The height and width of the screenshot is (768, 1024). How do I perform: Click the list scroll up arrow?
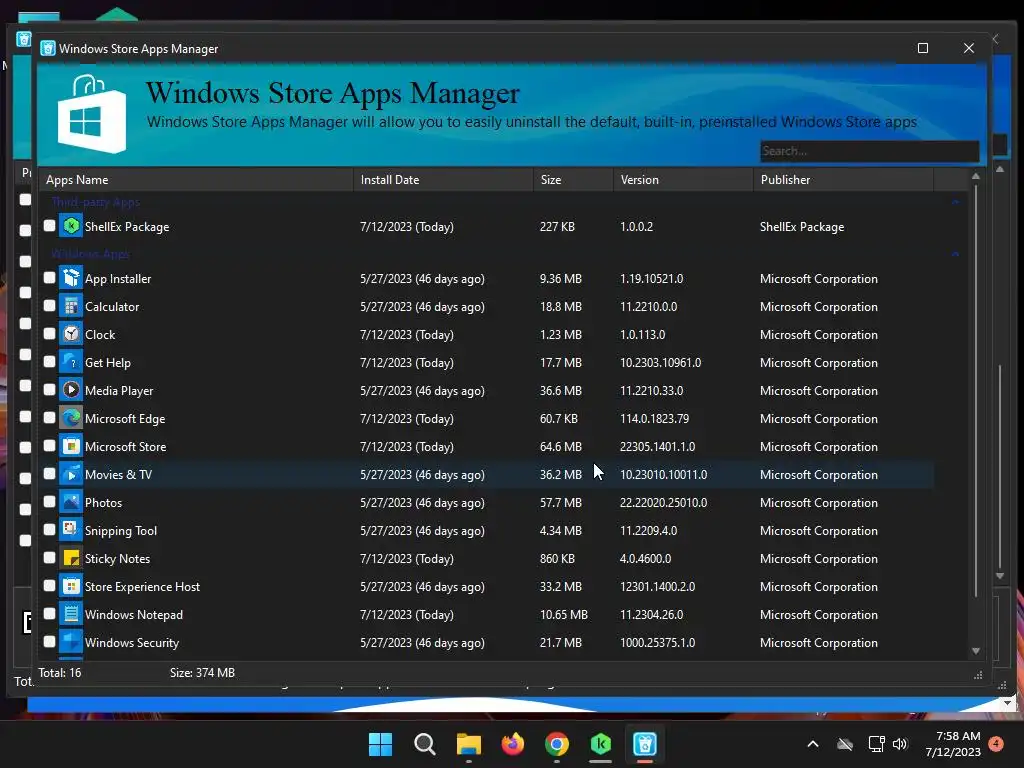976,176
